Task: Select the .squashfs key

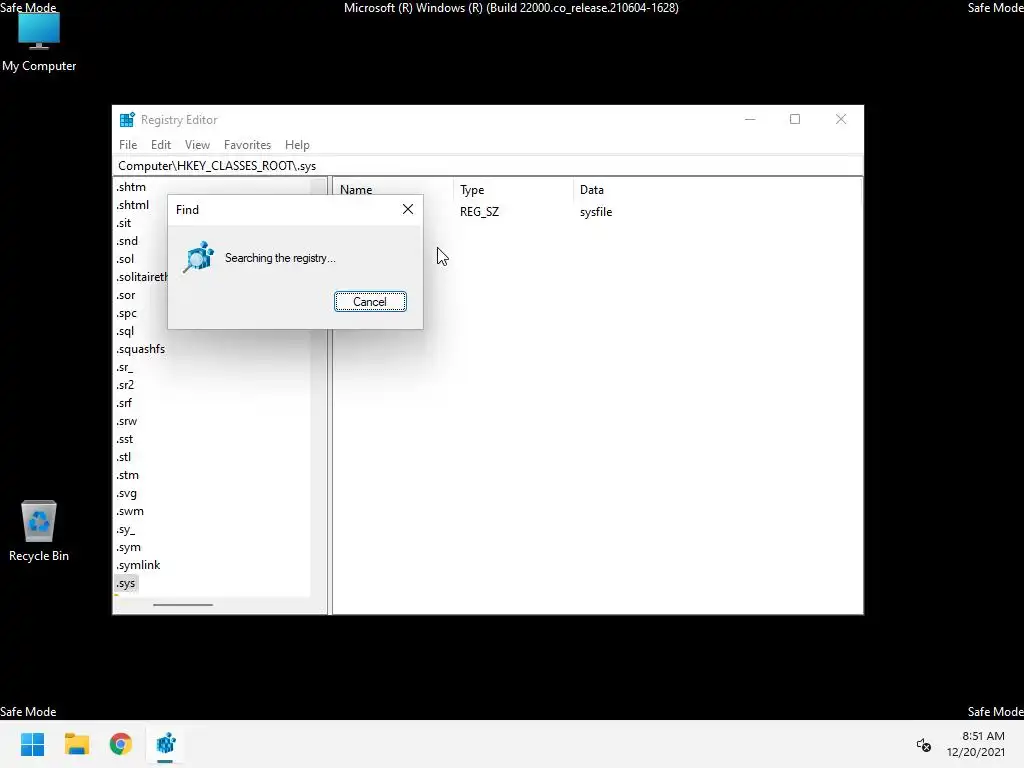Action: click(x=140, y=349)
